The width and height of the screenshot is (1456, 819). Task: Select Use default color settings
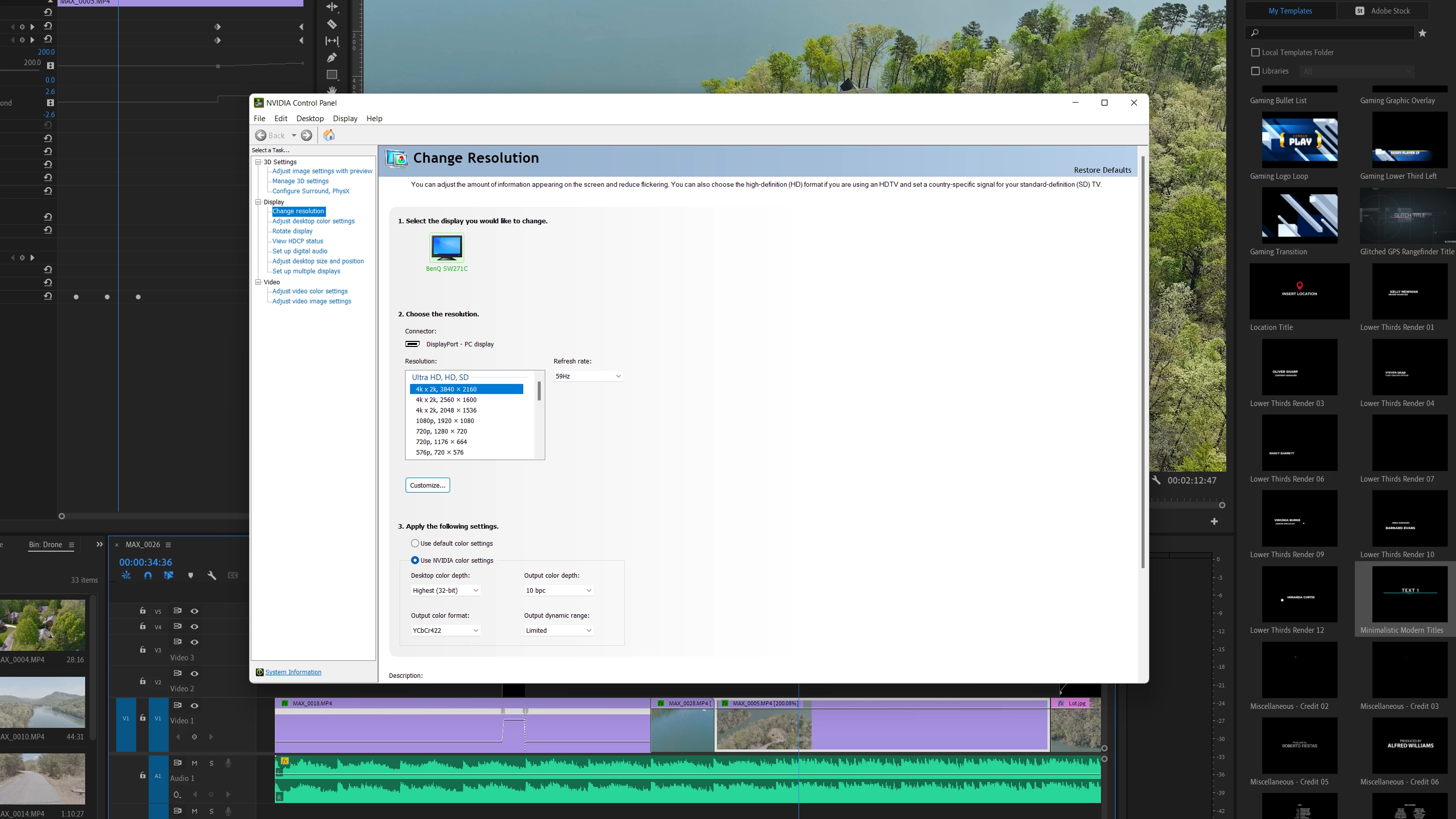coord(416,543)
